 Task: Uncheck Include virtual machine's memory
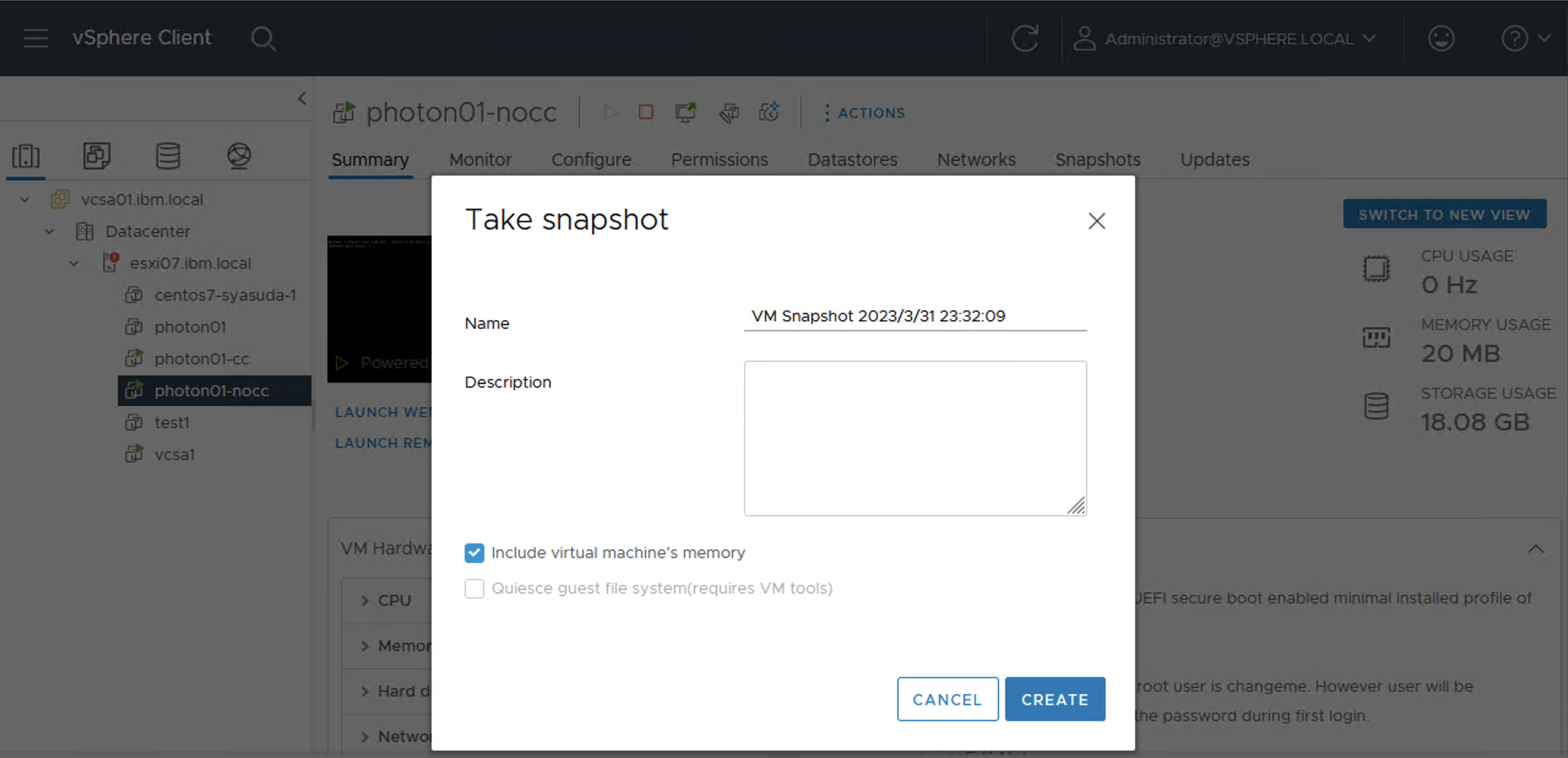[474, 553]
